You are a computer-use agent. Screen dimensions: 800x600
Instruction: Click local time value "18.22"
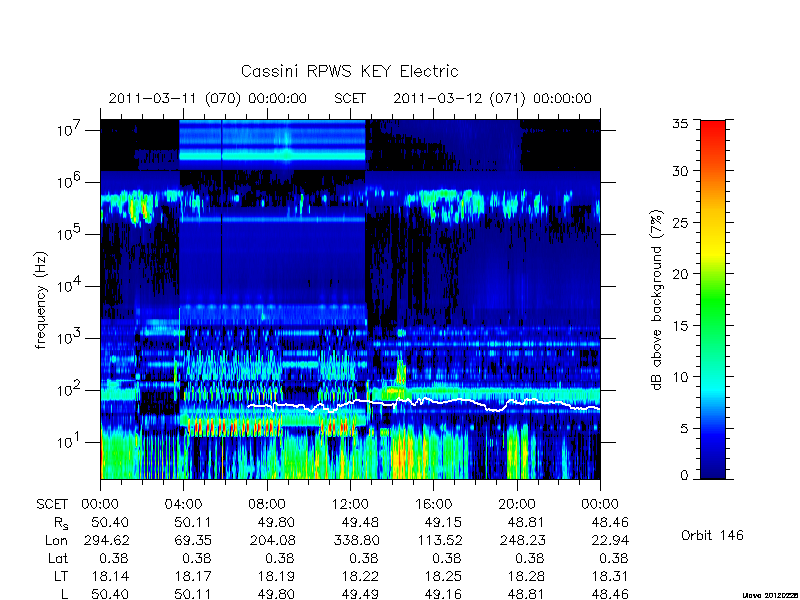[360, 577]
